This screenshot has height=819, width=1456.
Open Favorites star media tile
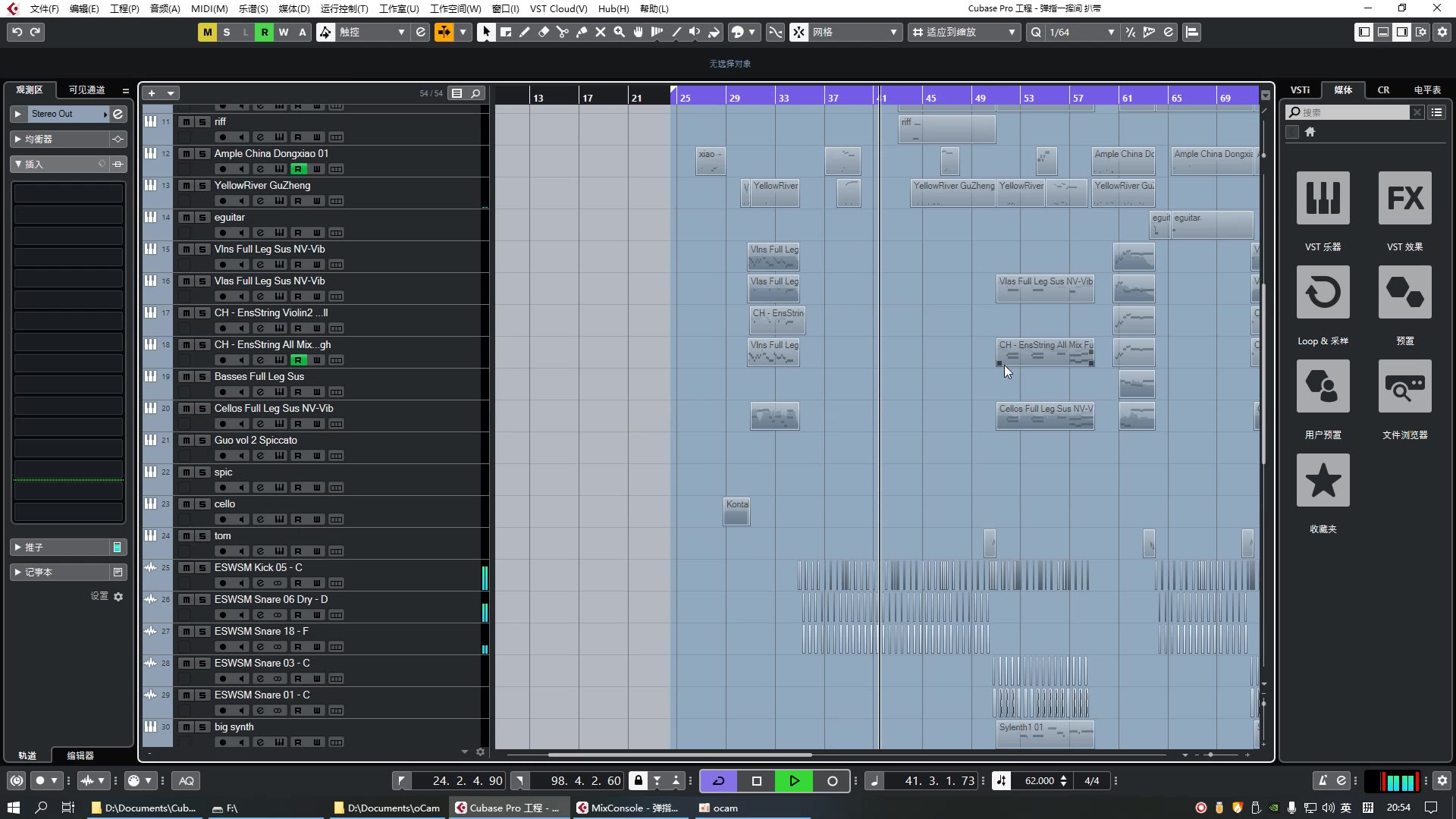pos(1323,480)
